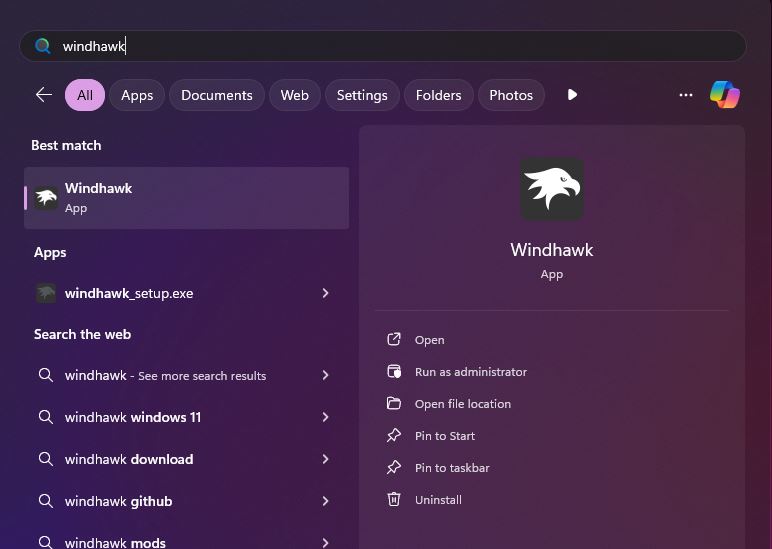Click Open for the Windhawk app
772x549 pixels.
(x=430, y=340)
